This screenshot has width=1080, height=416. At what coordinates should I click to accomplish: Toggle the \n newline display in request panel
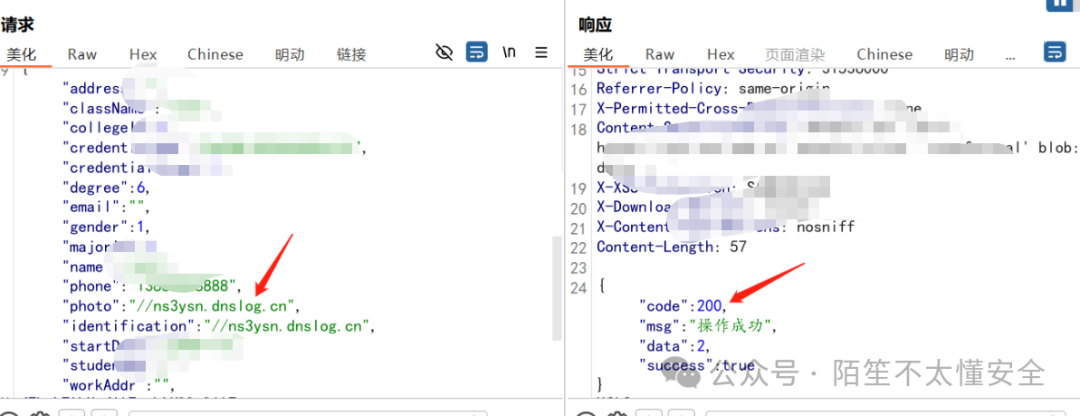509,52
